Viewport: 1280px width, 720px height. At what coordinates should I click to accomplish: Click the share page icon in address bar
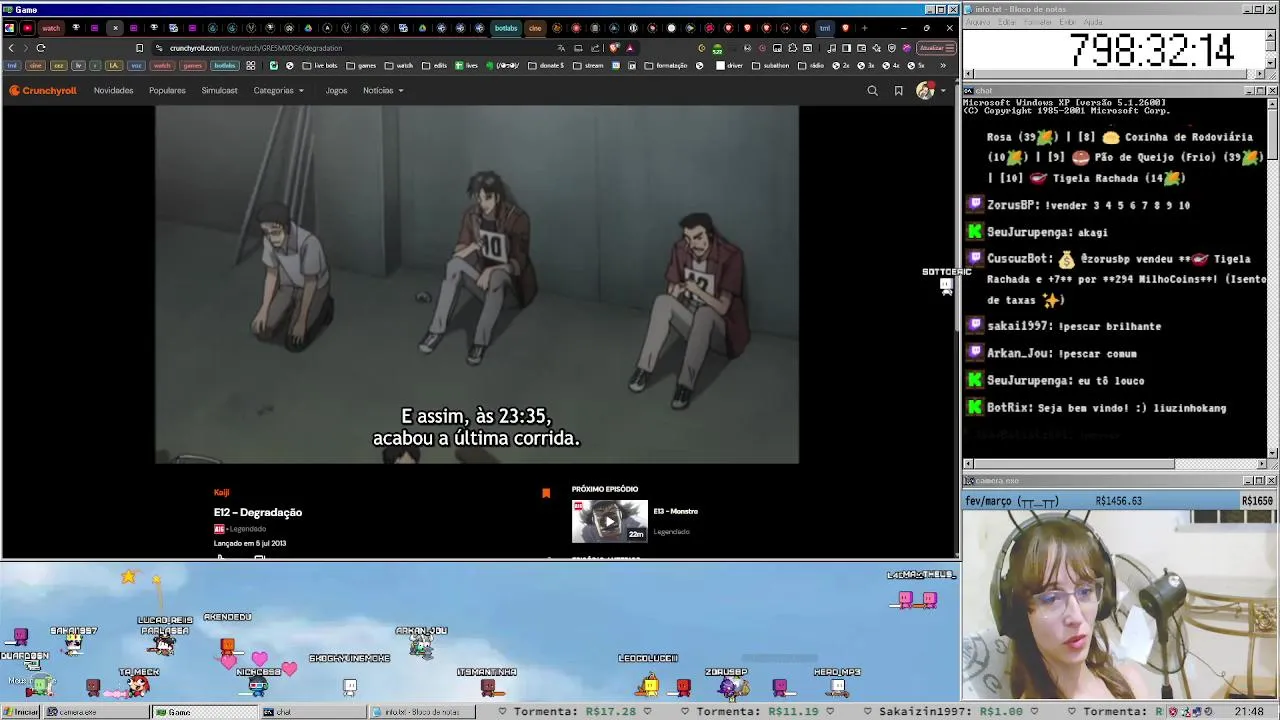[595, 48]
